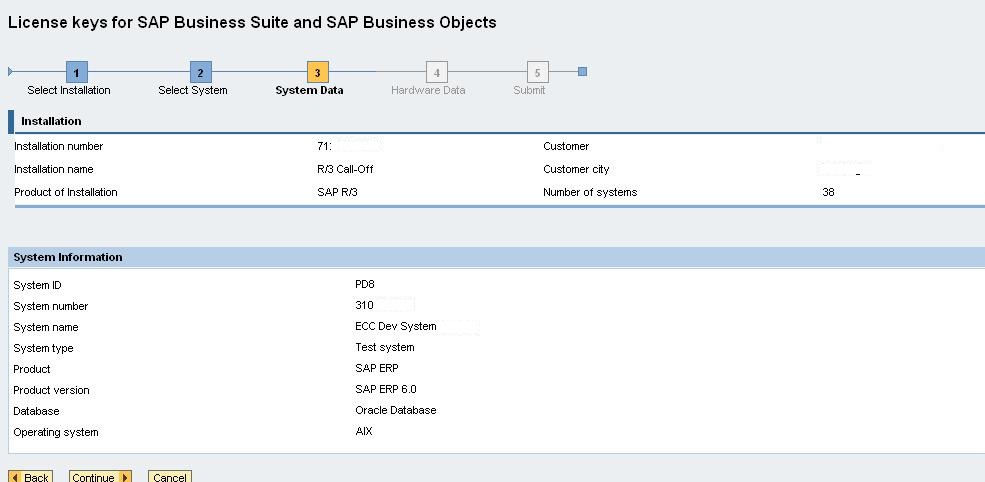Click the Select Installation step label
Screen dimensions: 985x482
69,90
